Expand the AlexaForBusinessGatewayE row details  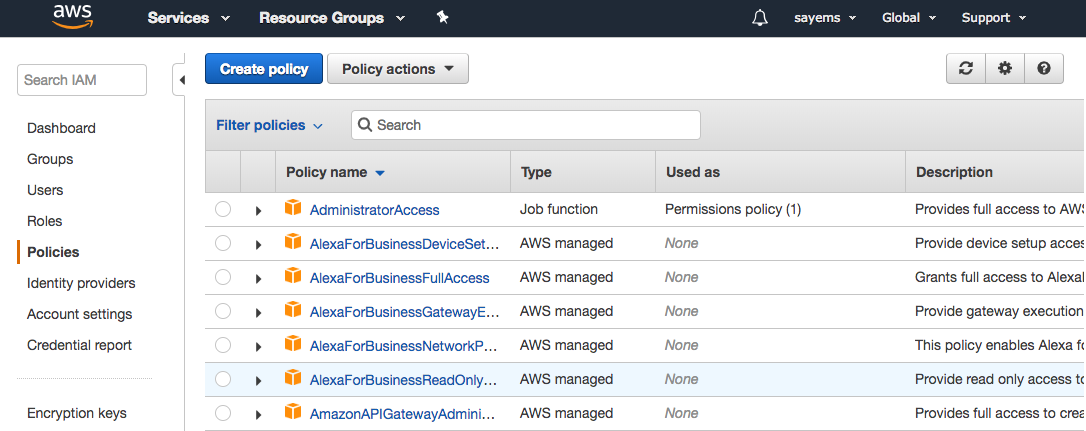pyautogui.click(x=258, y=313)
